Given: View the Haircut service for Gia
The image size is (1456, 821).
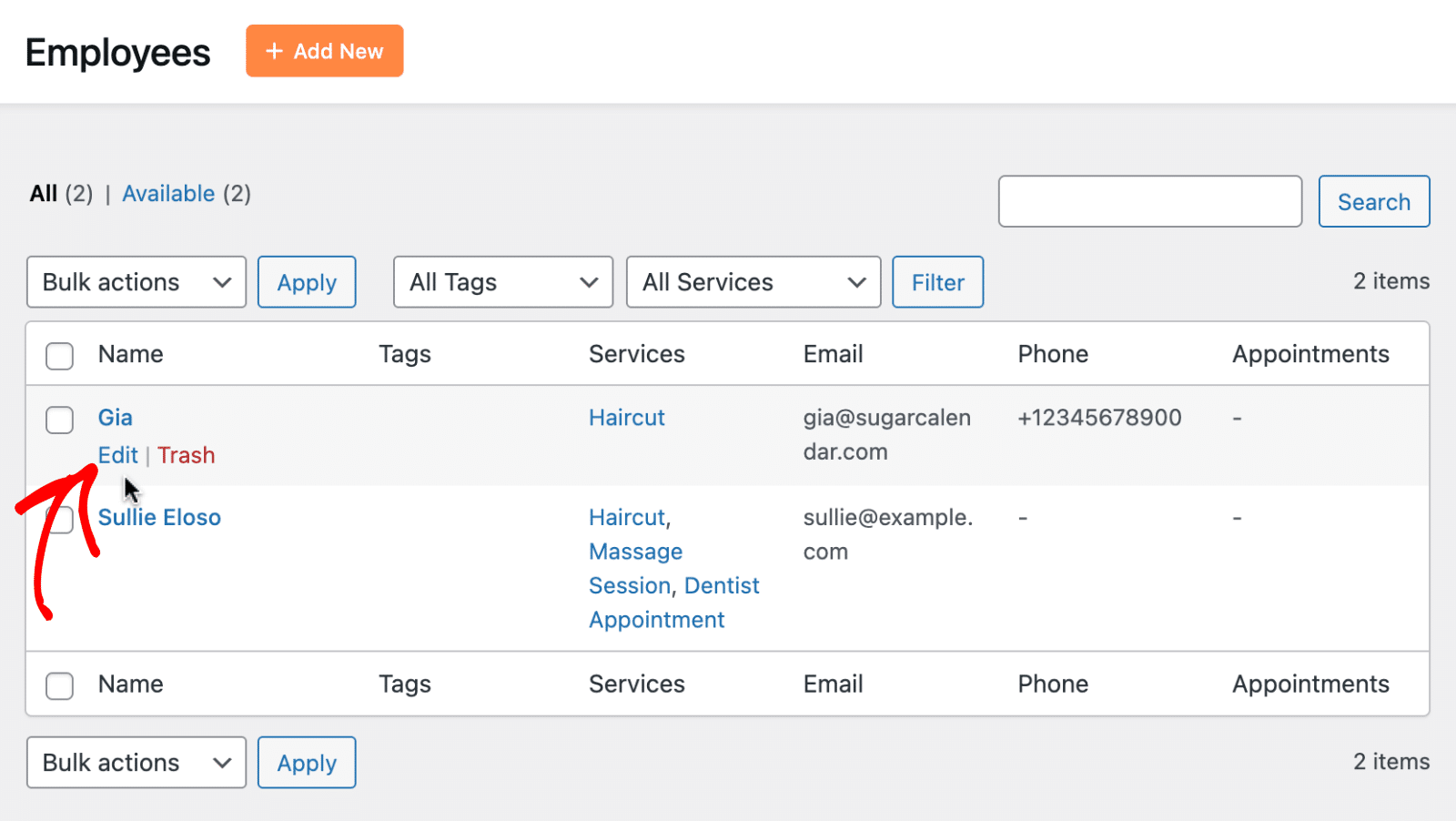Looking at the screenshot, I should (x=627, y=417).
